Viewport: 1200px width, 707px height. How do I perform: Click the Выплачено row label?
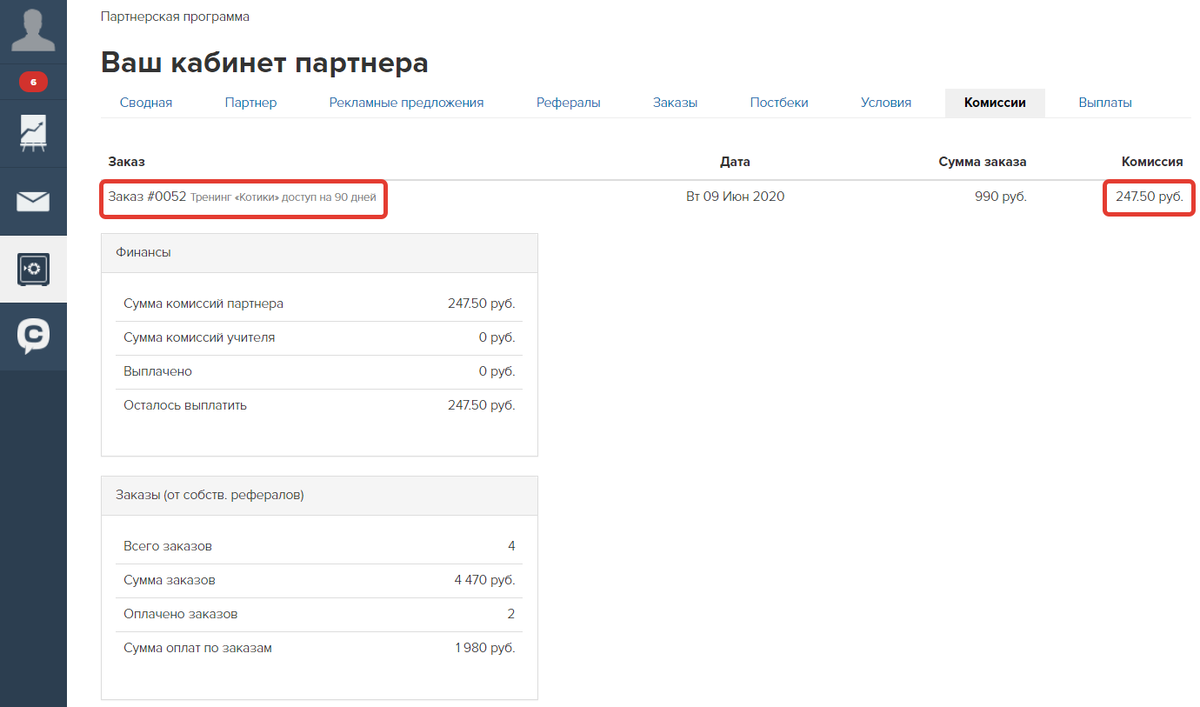158,372
